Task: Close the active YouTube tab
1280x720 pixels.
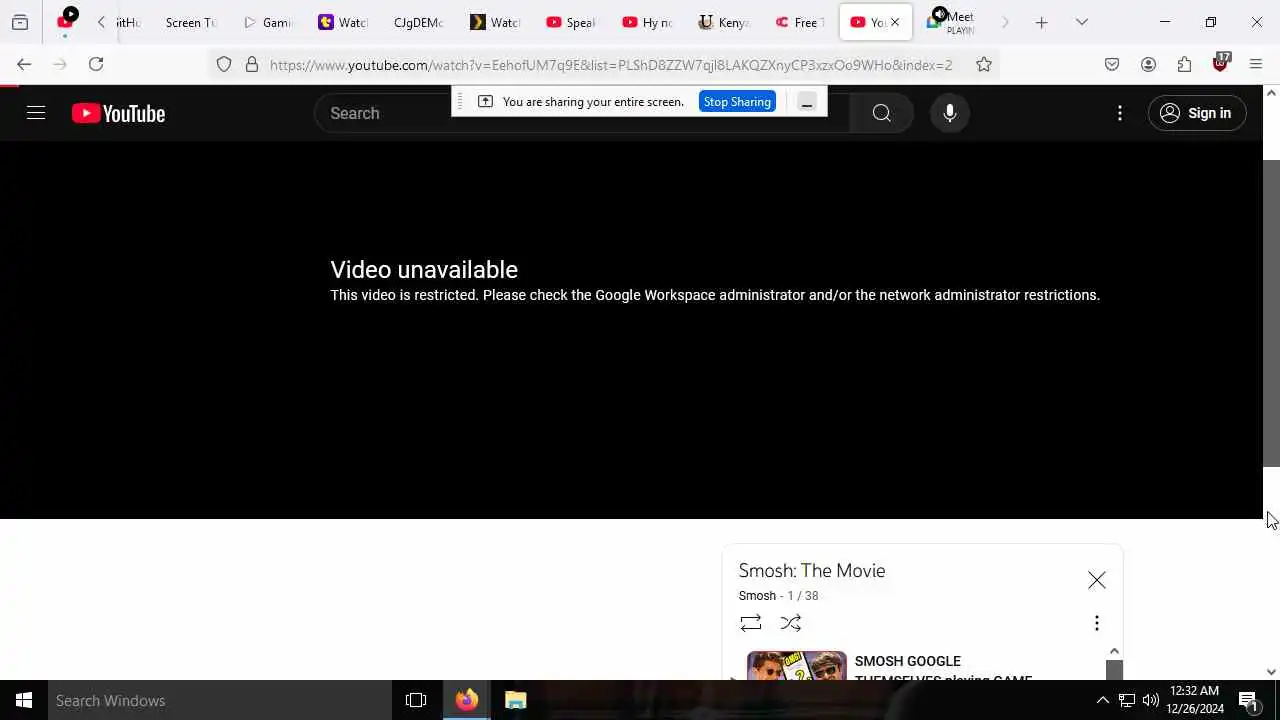Action: [895, 22]
